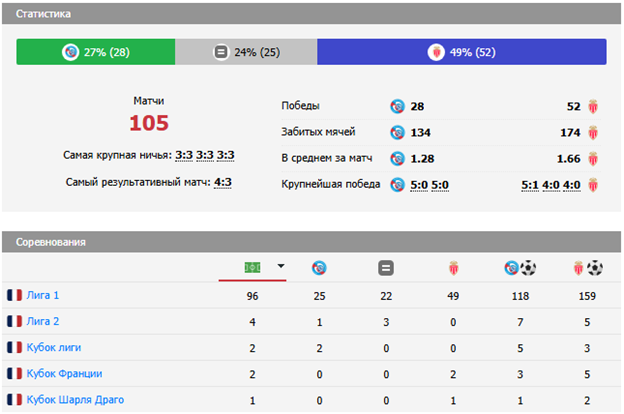Click France flag next to Лига 1

15,296
